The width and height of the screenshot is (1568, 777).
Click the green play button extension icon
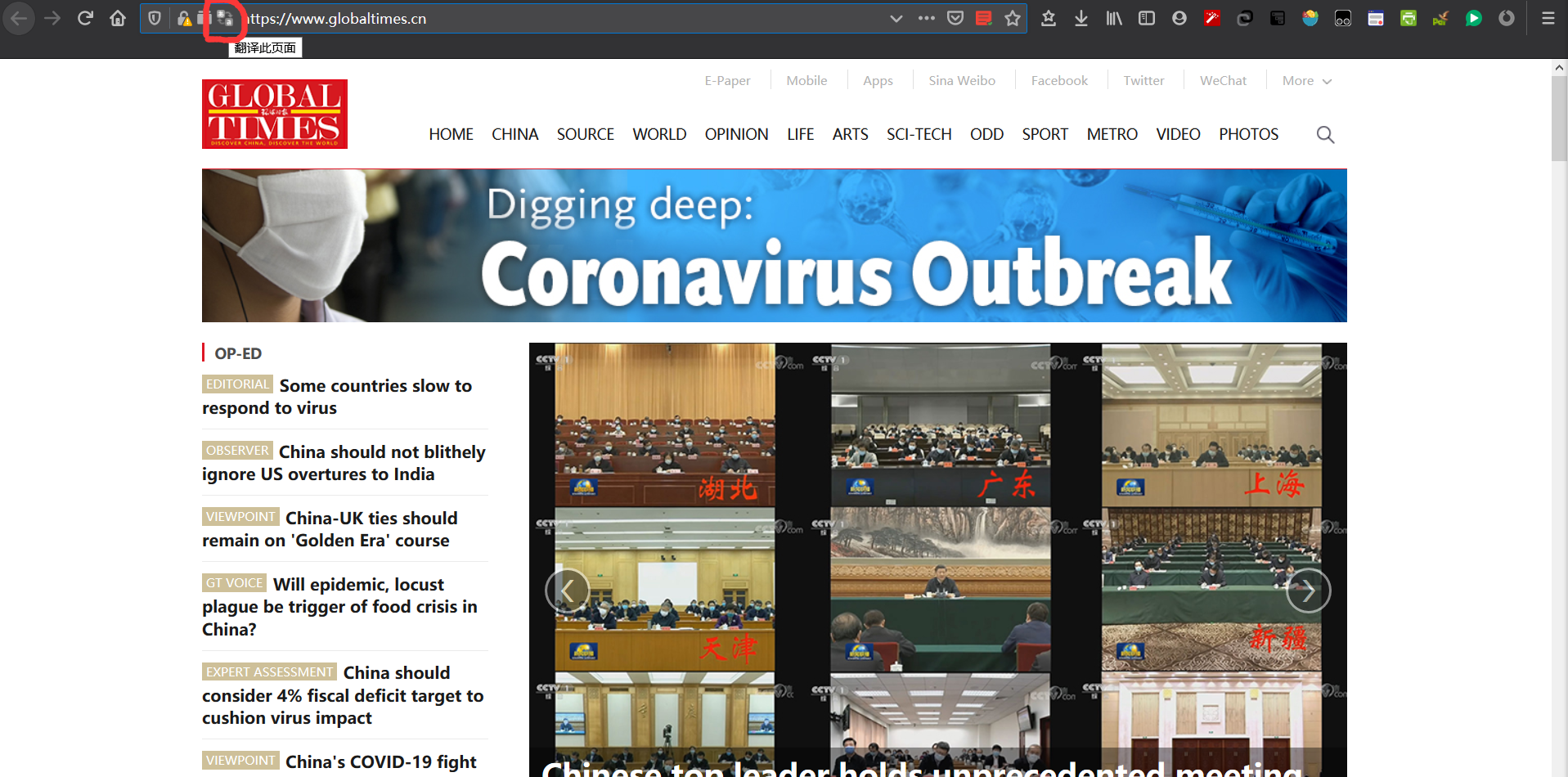[1474, 18]
